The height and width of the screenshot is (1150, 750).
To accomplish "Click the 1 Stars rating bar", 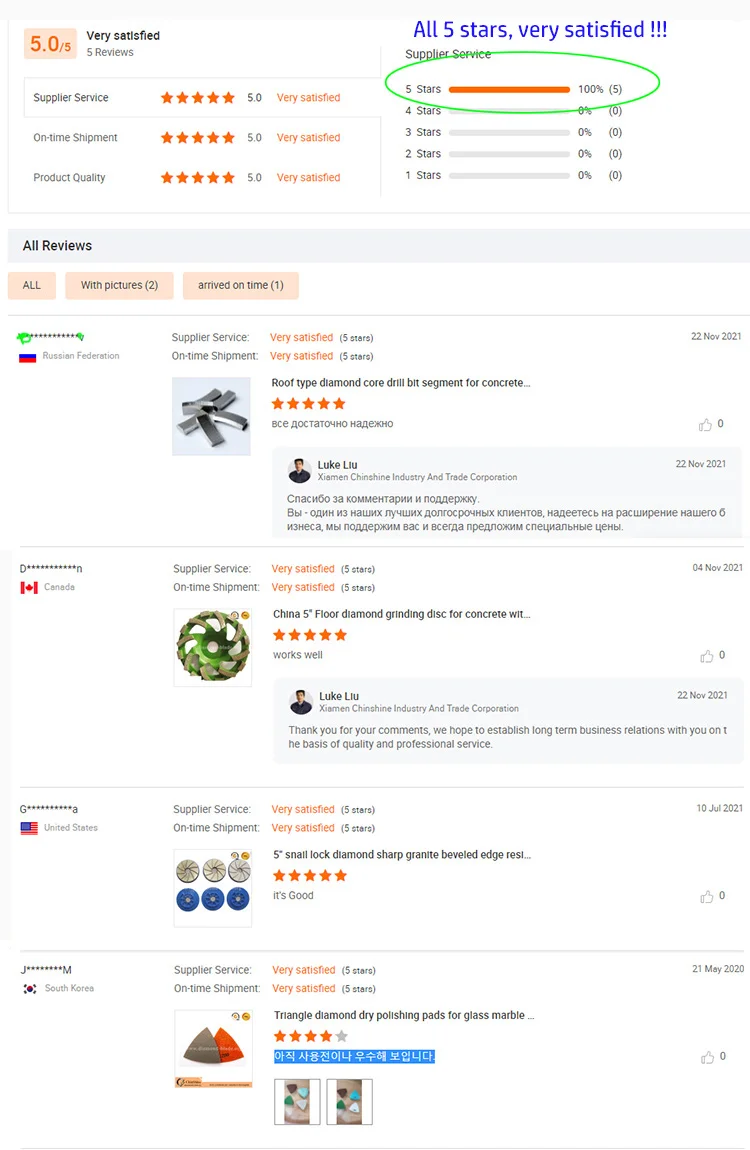I will tap(510, 176).
